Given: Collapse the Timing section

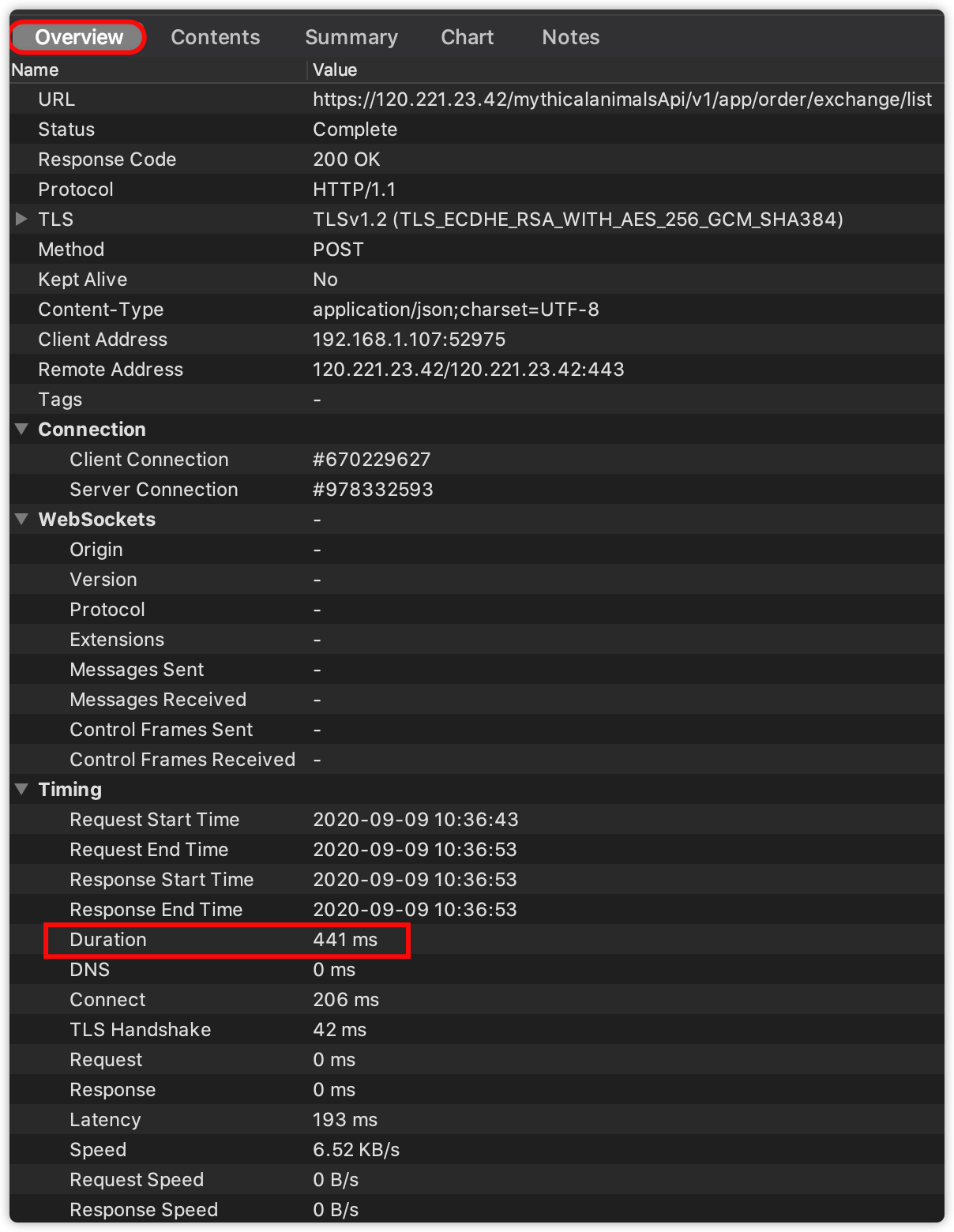Looking at the screenshot, I should point(21,789).
